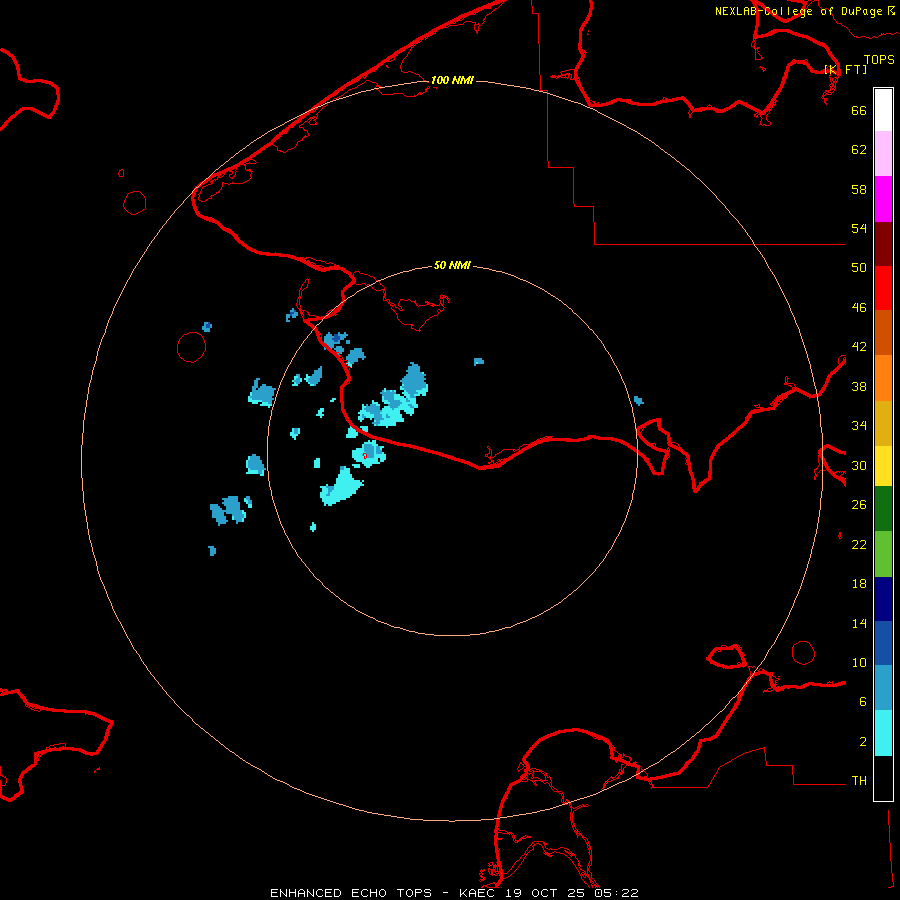This screenshot has width=900, height=900.
Task: Click legend value 22
Action: (x=859, y=545)
